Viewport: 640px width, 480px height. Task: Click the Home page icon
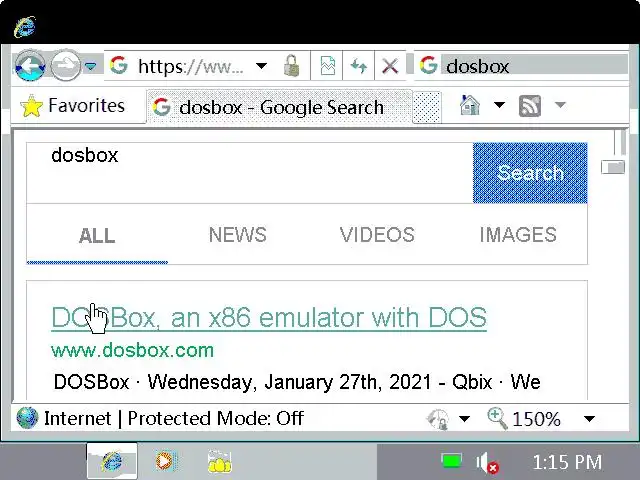[x=470, y=105]
